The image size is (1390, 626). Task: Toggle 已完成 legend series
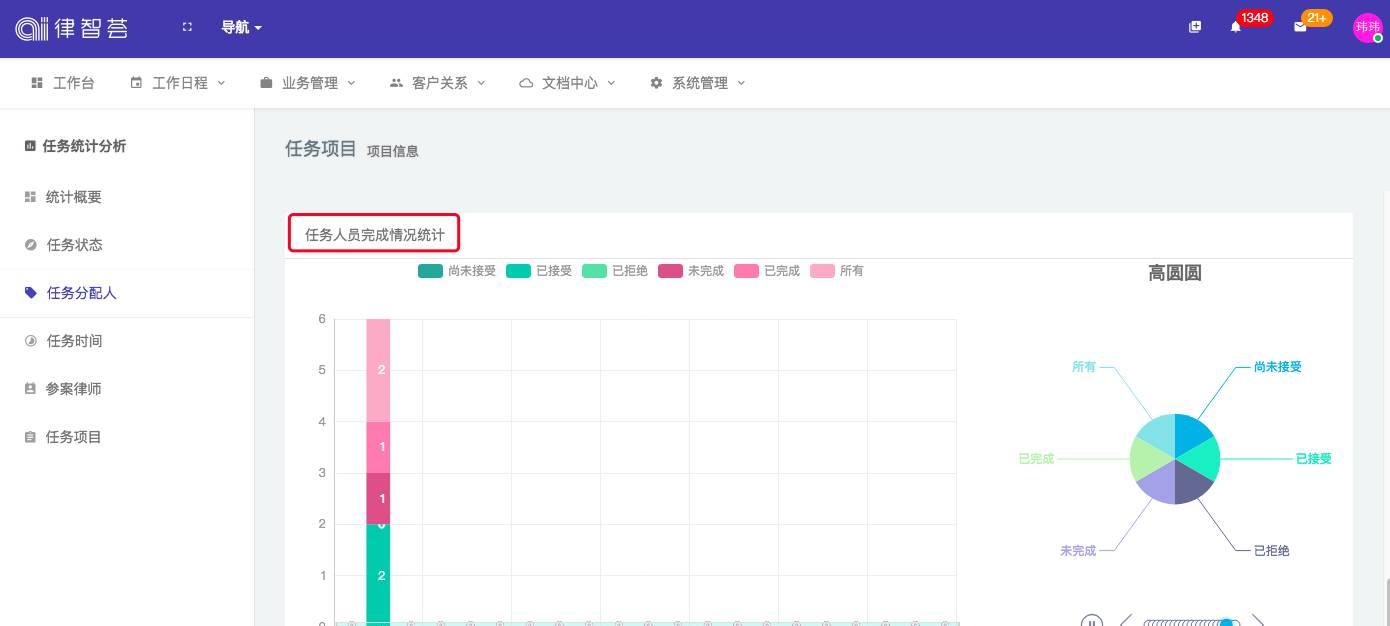767,271
